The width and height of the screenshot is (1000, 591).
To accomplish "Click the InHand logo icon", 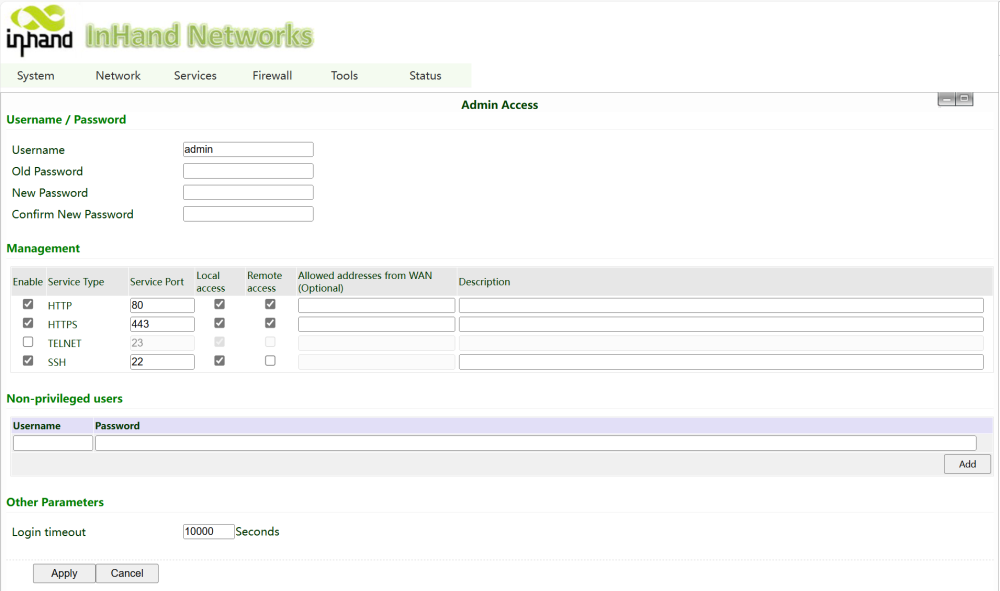I will click(40, 30).
